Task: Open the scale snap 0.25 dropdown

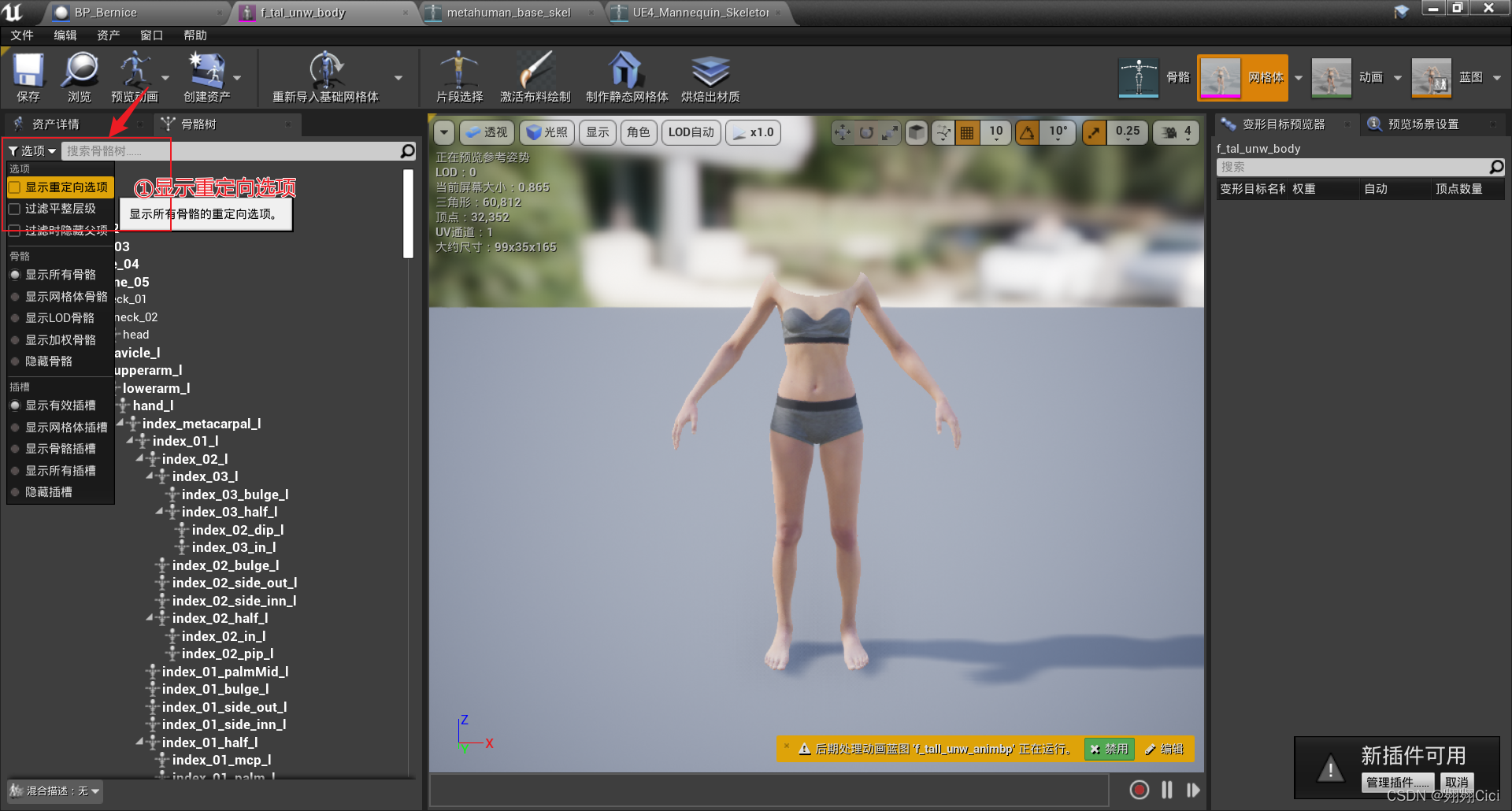Action: coord(1127,132)
